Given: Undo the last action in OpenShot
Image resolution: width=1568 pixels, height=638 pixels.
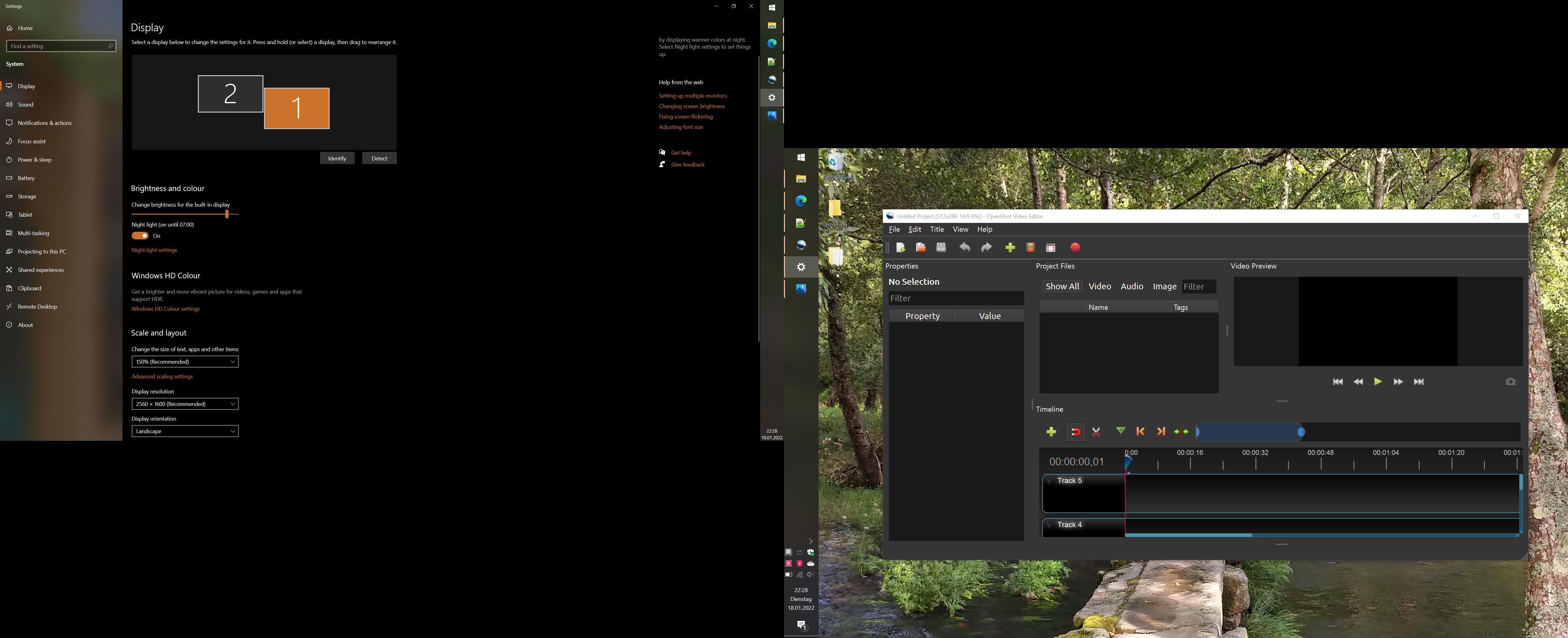Looking at the screenshot, I should click(965, 248).
